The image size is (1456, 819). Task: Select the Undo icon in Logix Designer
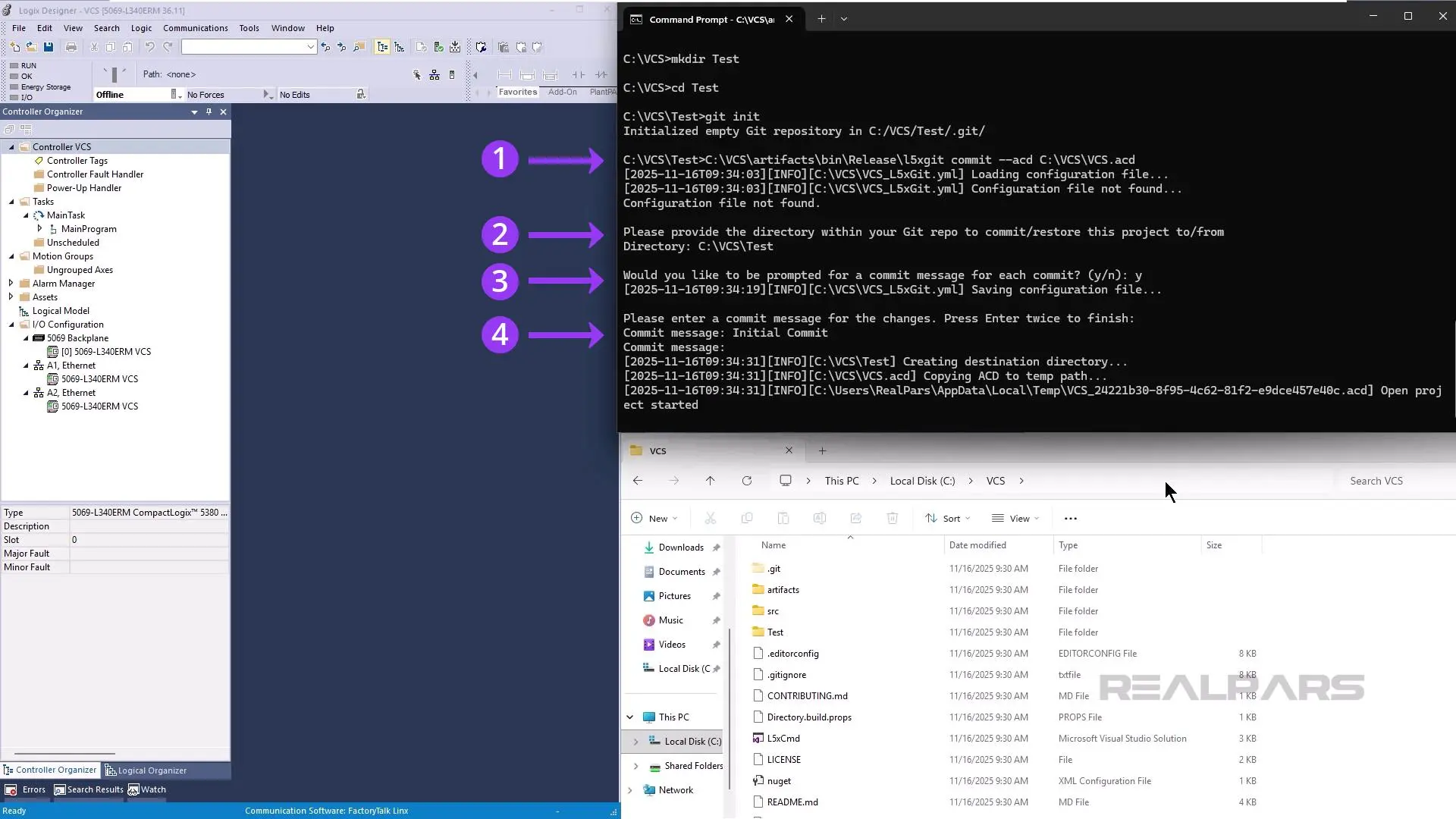point(149,47)
